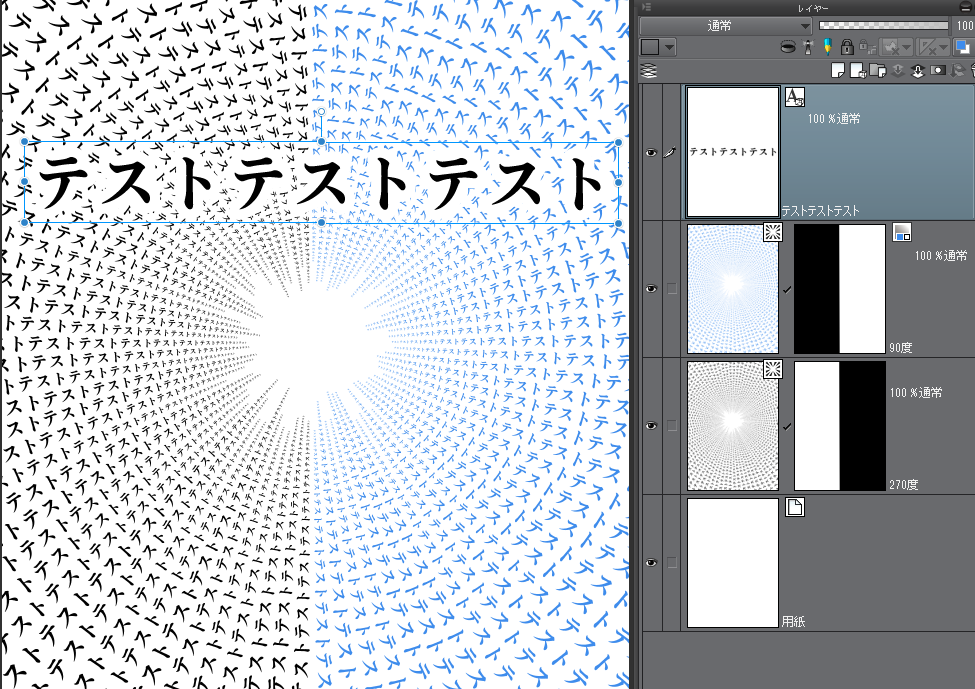Click the レイヤー panel title
Viewport: 975px width, 689px height.
[x=813, y=7]
